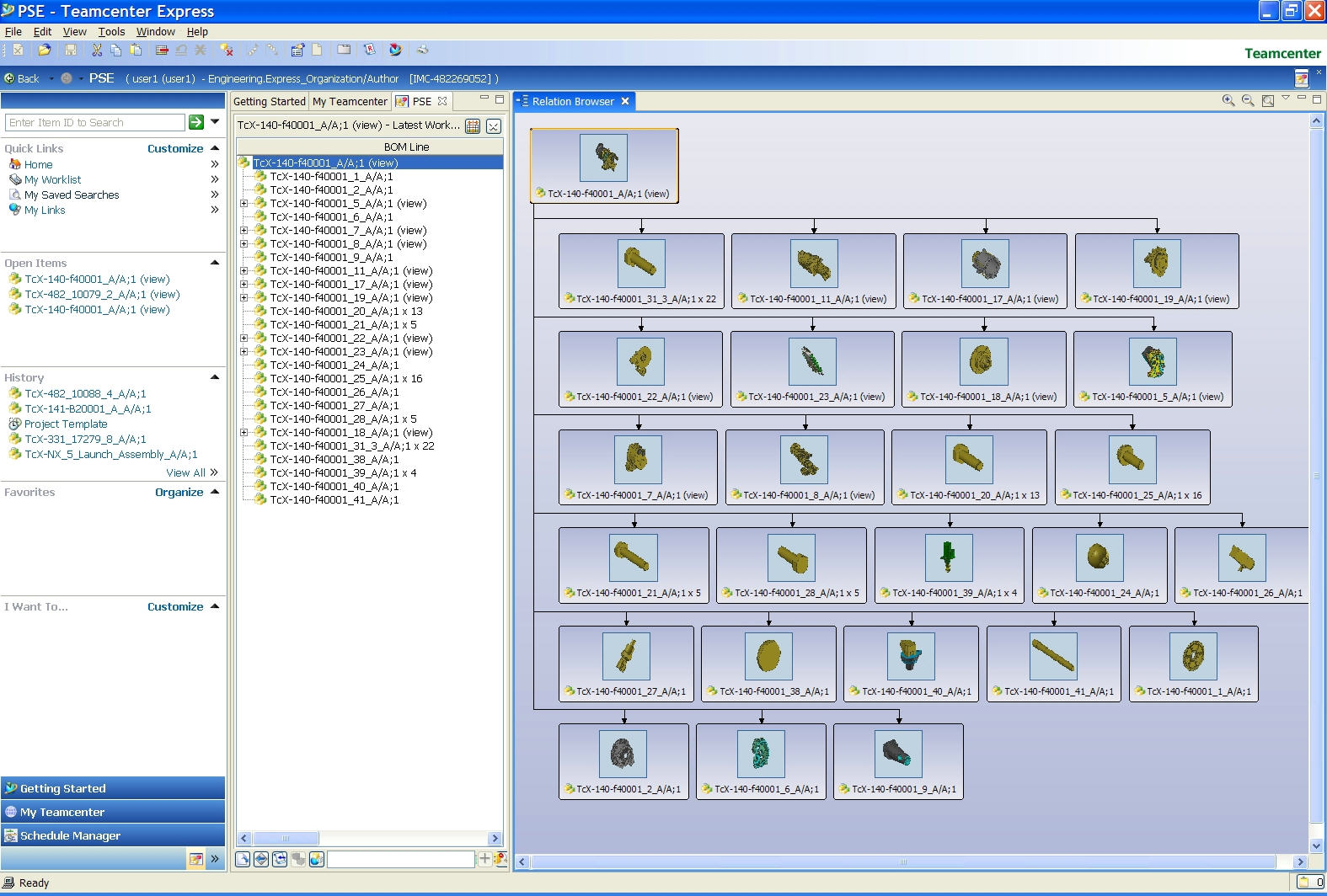The height and width of the screenshot is (896, 1327).
Task: Switch to the Getting Started tab
Action: coord(270,101)
